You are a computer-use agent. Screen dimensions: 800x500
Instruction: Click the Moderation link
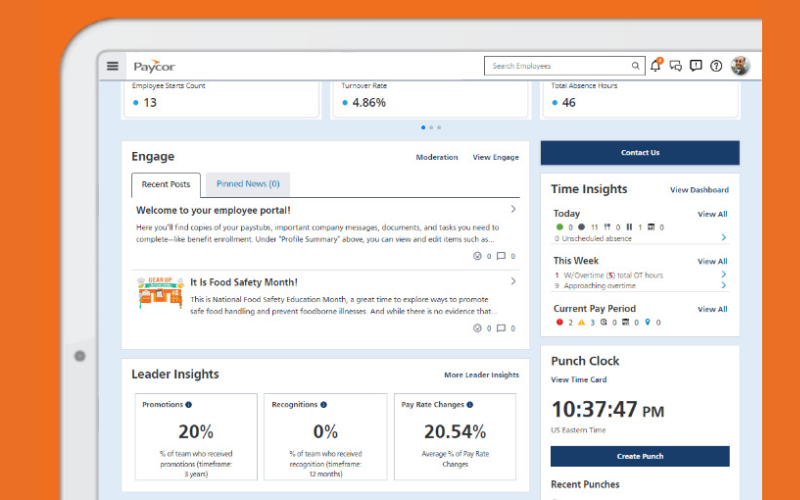[437, 157]
